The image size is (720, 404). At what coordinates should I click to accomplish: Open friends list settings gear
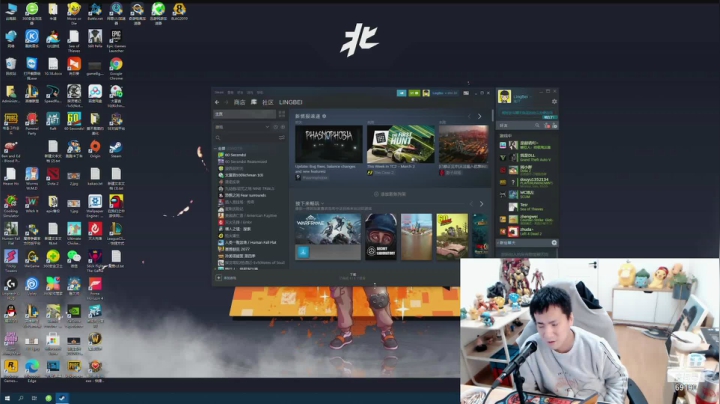(554, 101)
